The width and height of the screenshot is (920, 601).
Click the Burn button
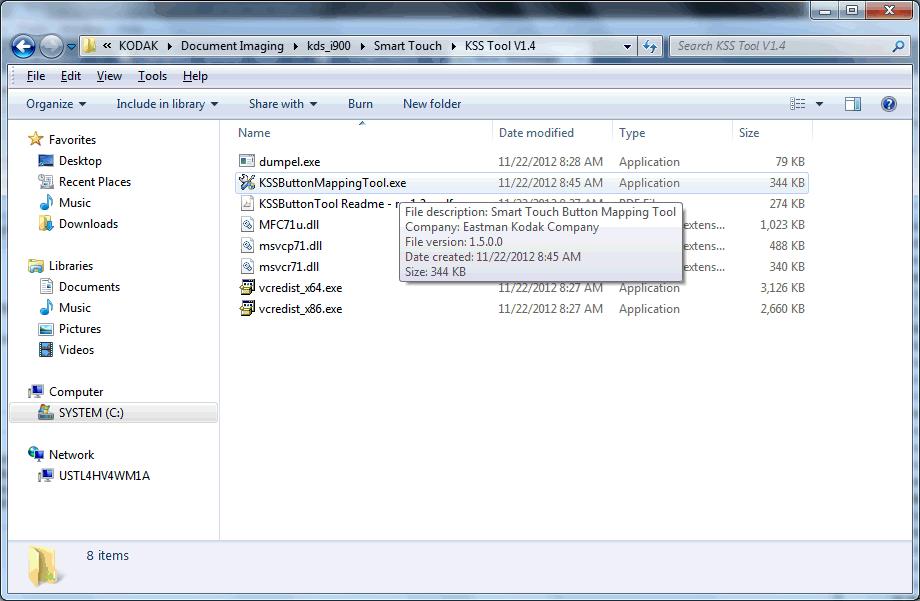[360, 104]
